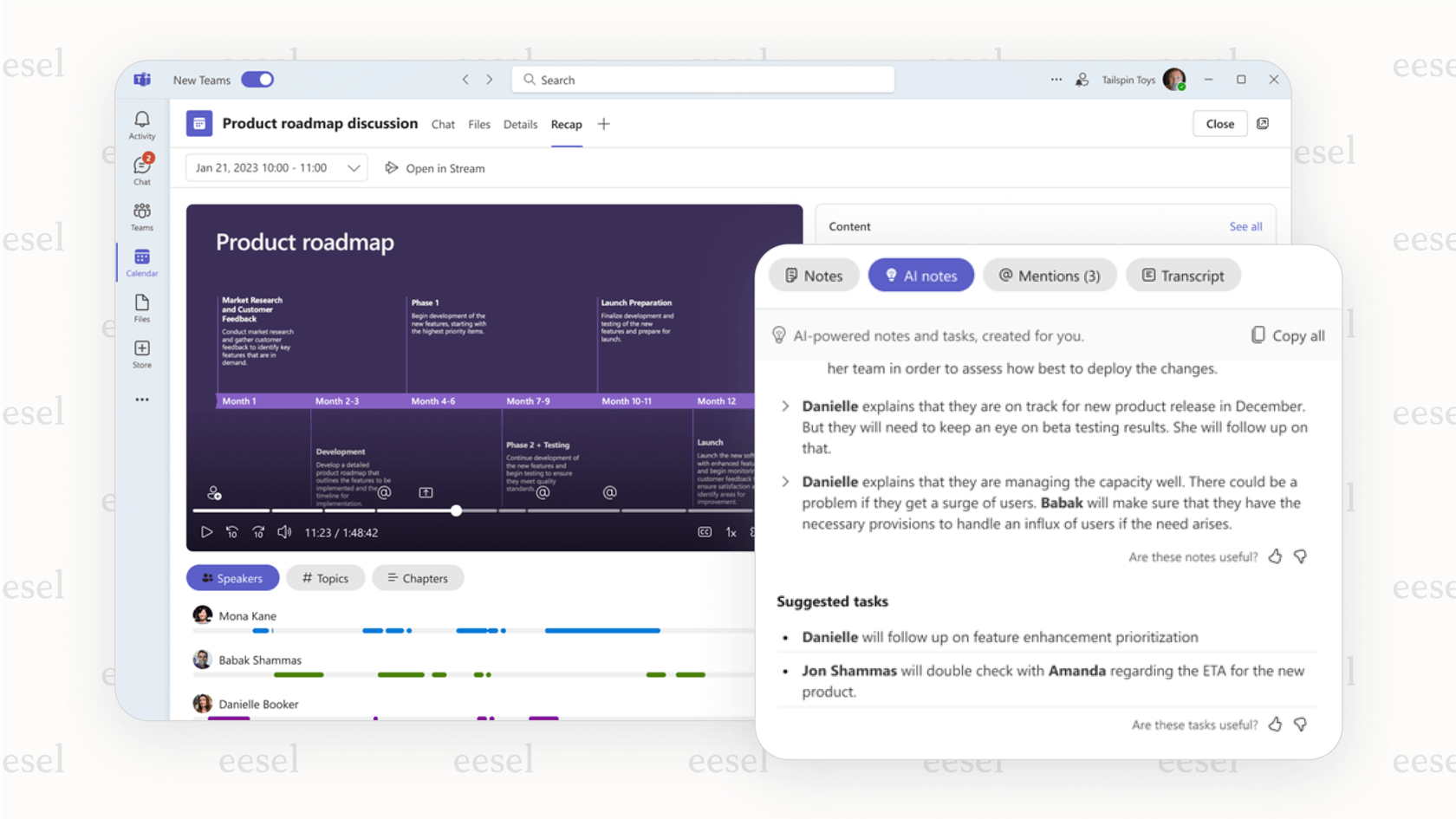Mute audio in the video player
The width and height of the screenshot is (1456, 819).
click(x=284, y=532)
